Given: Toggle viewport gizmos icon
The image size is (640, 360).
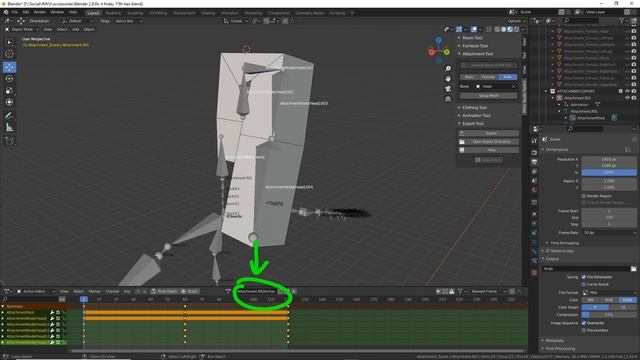Looking at the screenshot, I should (x=459, y=29).
